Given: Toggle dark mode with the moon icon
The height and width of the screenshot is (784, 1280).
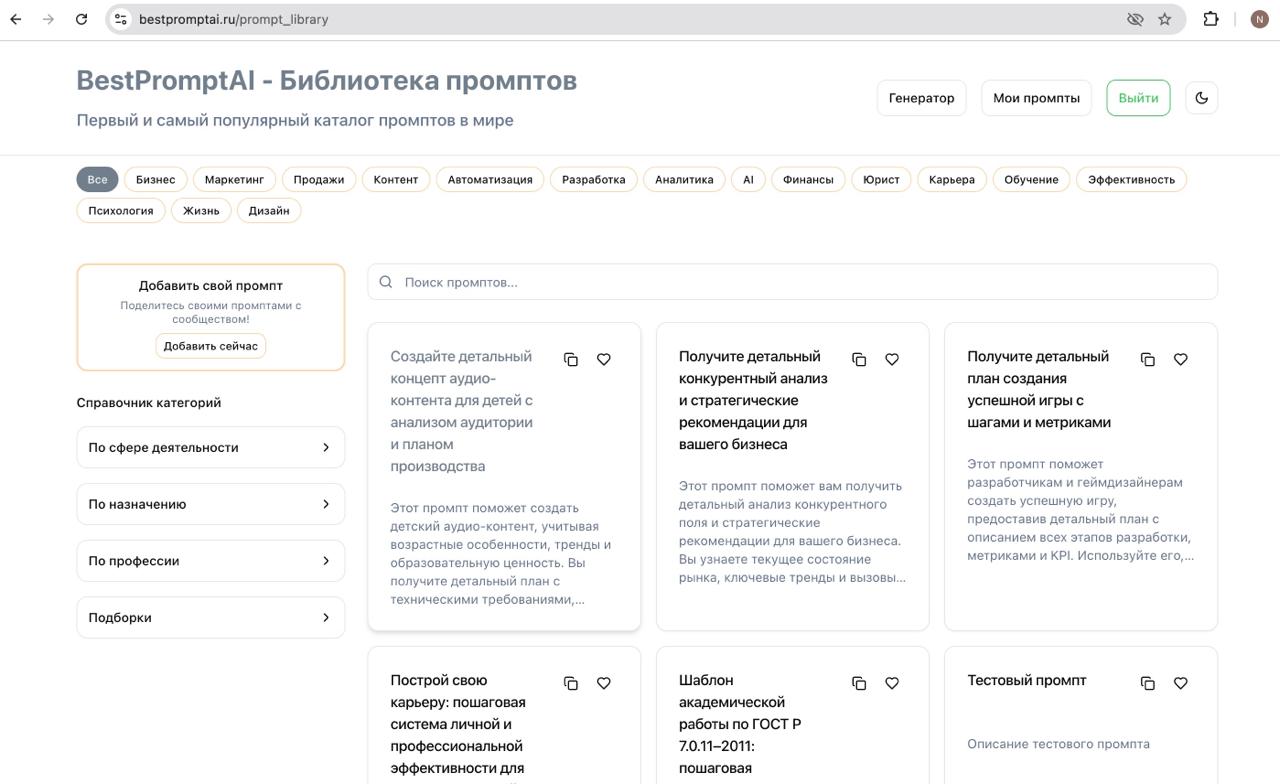Looking at the screenshot, I should point(1202,97).
